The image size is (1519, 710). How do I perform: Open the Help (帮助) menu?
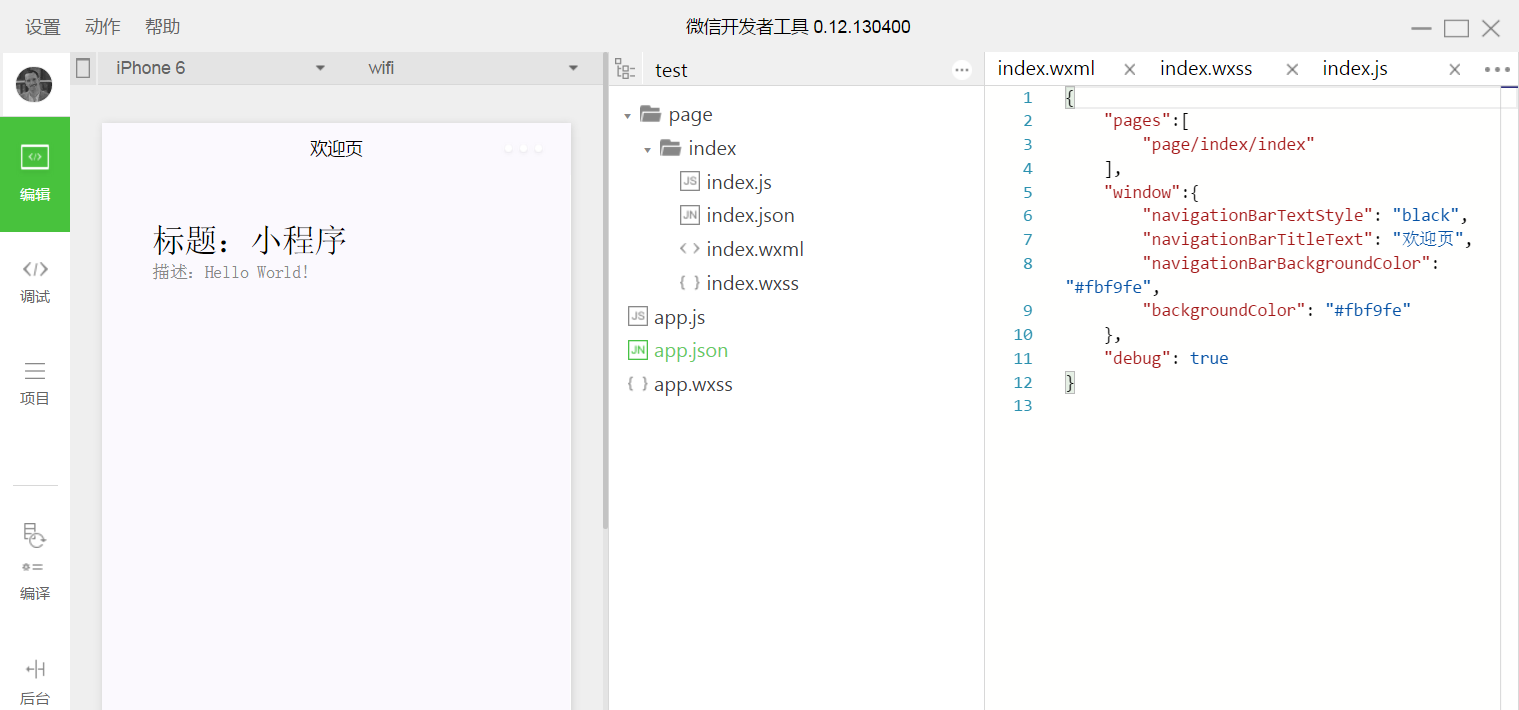point(162,27)
